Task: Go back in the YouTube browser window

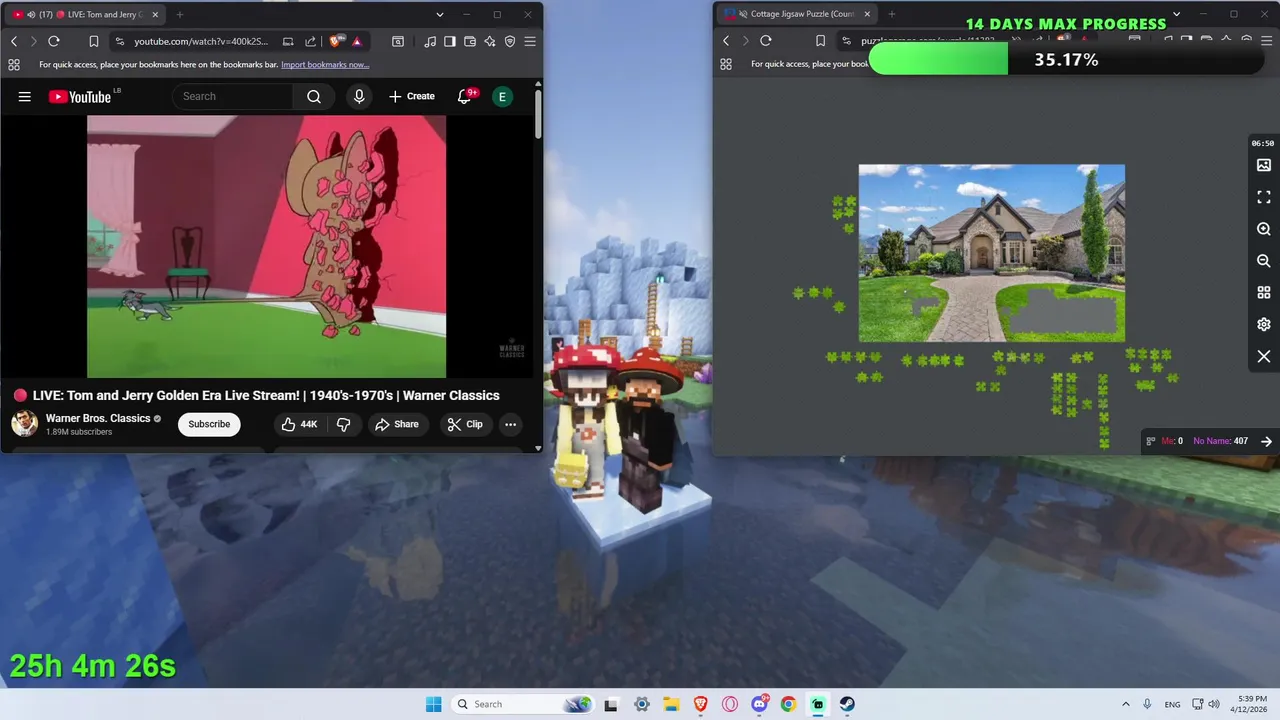Action: point(14,41)
